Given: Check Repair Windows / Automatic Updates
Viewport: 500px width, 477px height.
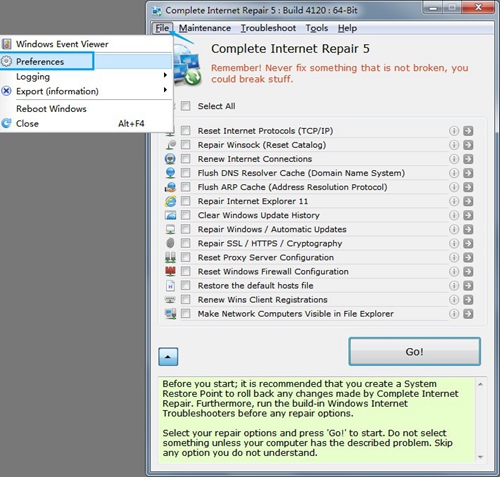Looking at the screenshot, I should tap(186, 229).
